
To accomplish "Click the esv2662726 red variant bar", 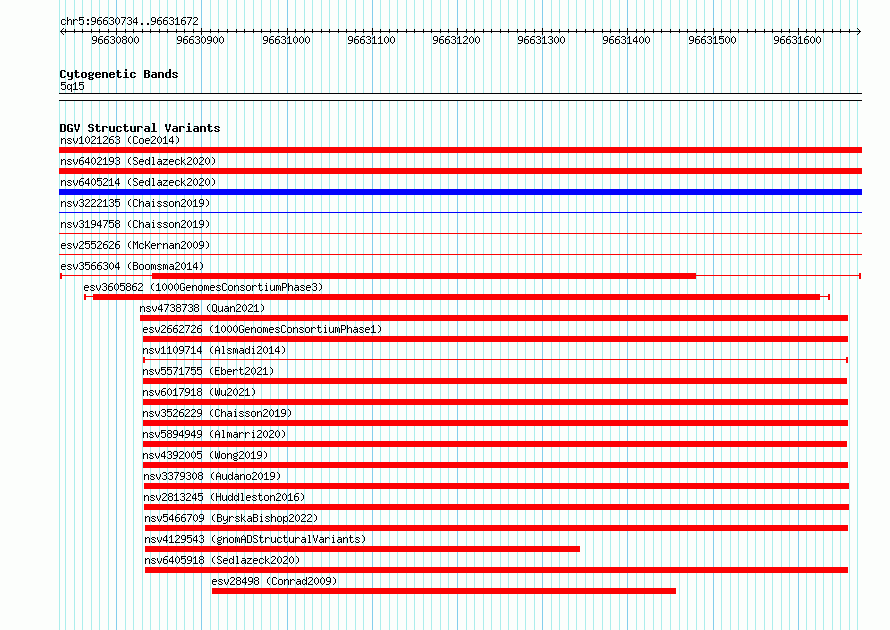I will (495, 339).
